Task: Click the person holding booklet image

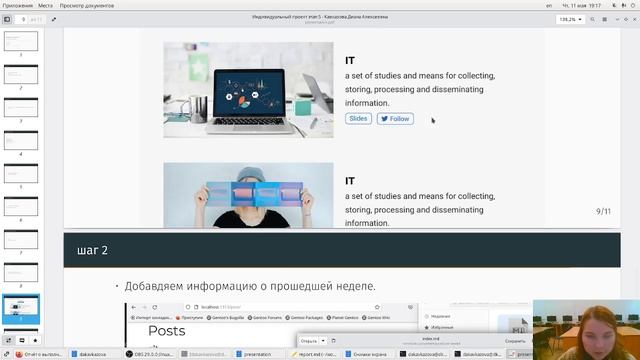Action: click(x=248, y=195)
